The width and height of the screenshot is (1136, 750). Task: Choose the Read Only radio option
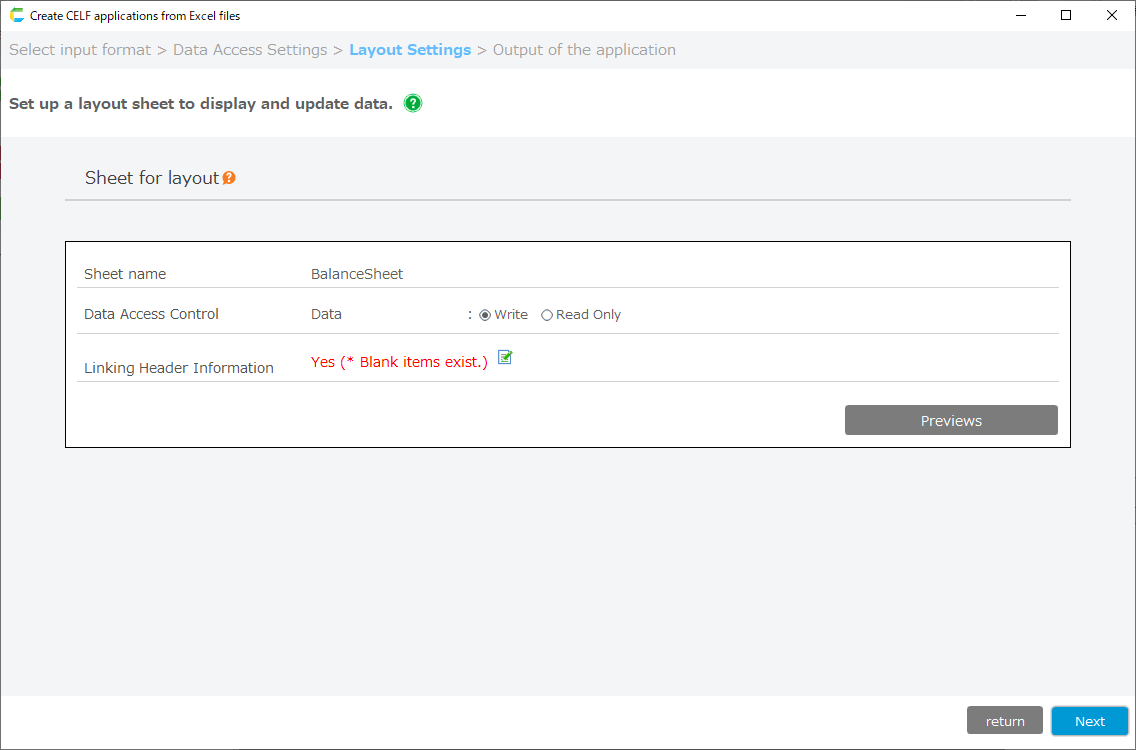pos(547,315)
